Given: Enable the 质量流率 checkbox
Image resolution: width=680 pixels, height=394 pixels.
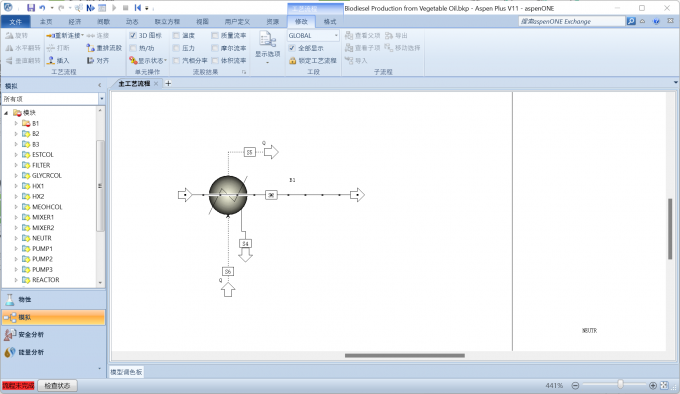Looking at the screenshot, I should tap(215, 36).
